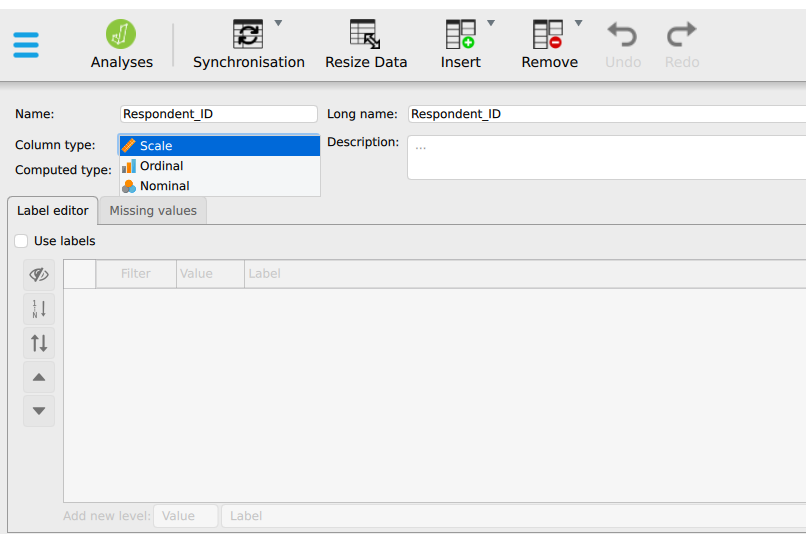The image size is (806, 534).
Task: Click the Filter column header
Action: 136,274
